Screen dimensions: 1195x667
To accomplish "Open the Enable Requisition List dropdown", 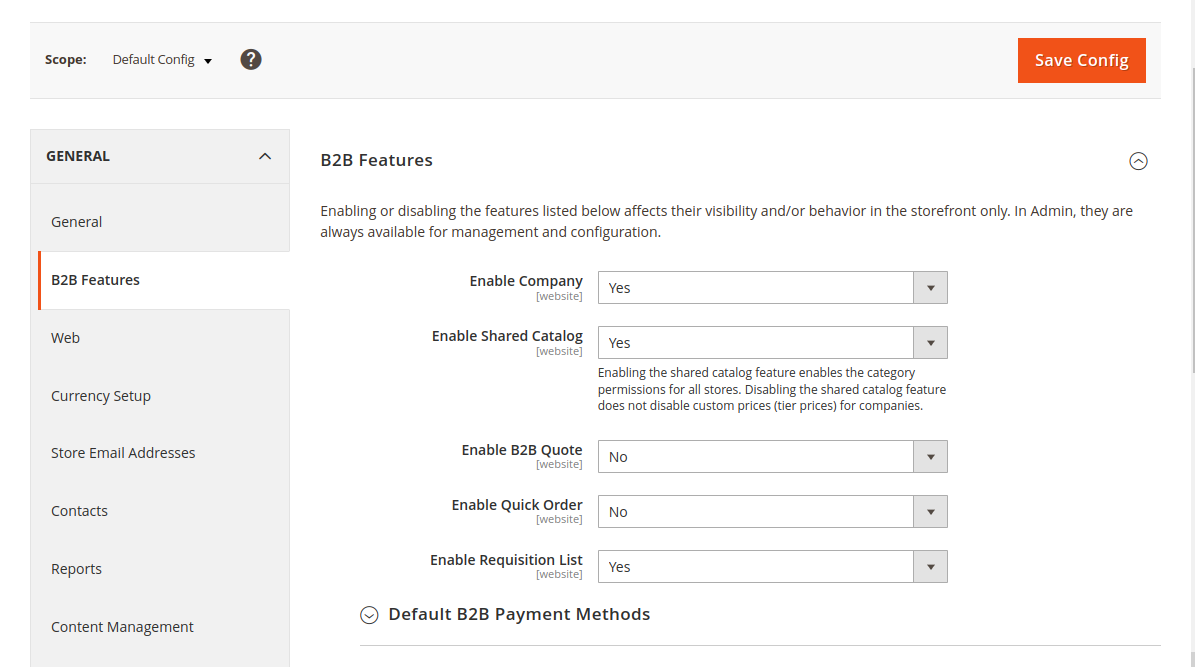I will pyautogui.click(x=772, y=567).
